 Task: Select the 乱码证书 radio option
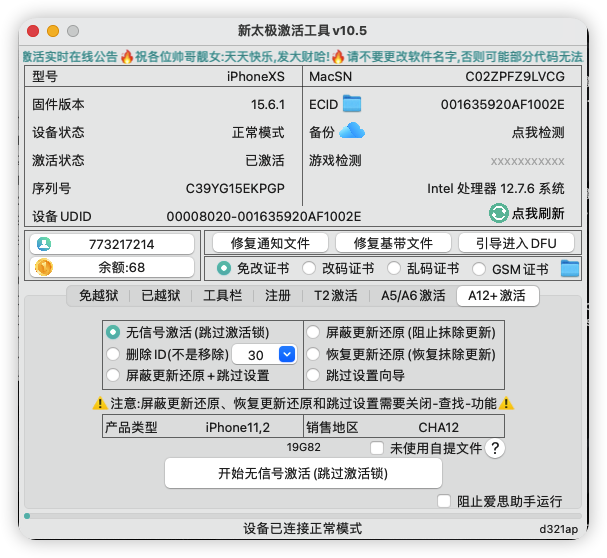394,268
